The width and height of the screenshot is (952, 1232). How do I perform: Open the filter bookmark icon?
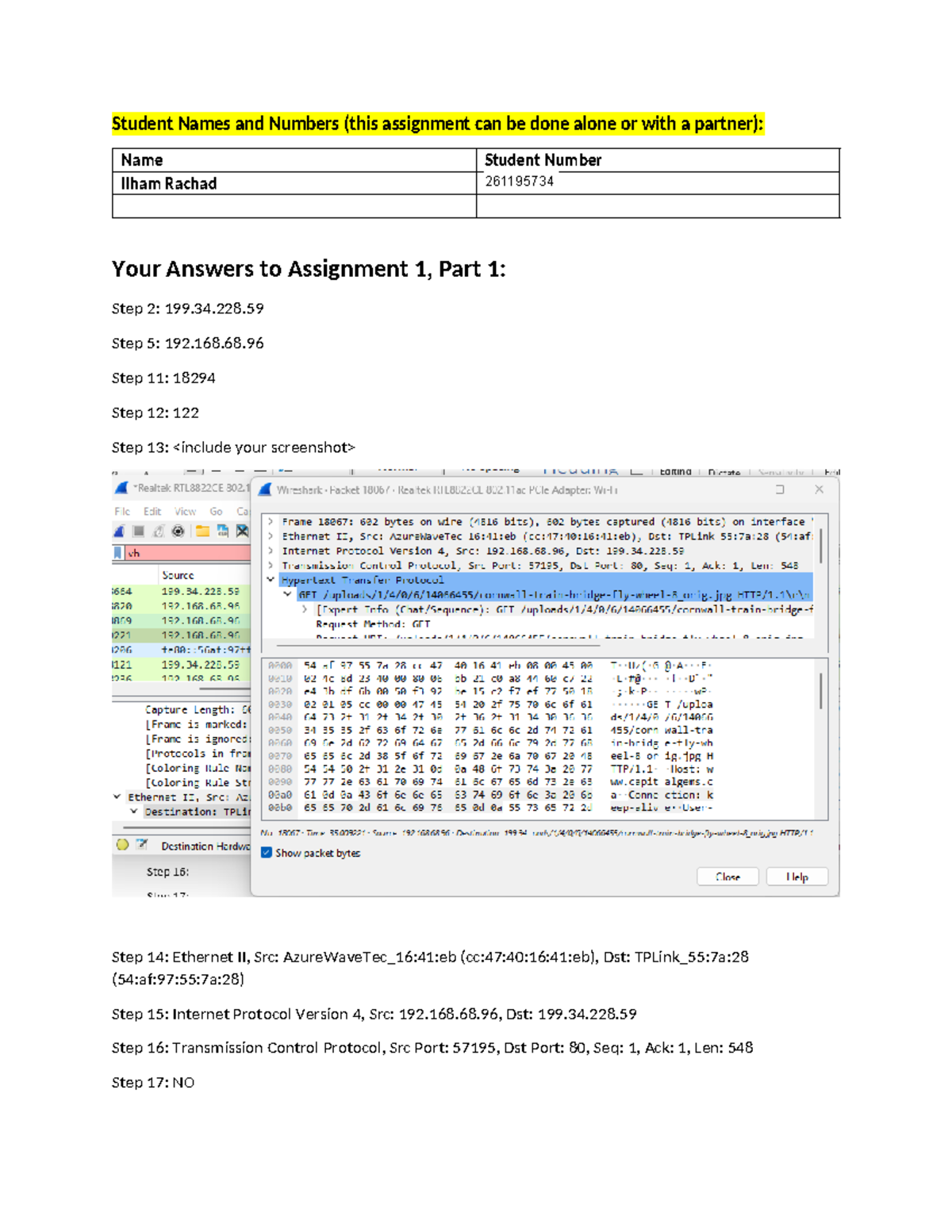tap(117, 551)
